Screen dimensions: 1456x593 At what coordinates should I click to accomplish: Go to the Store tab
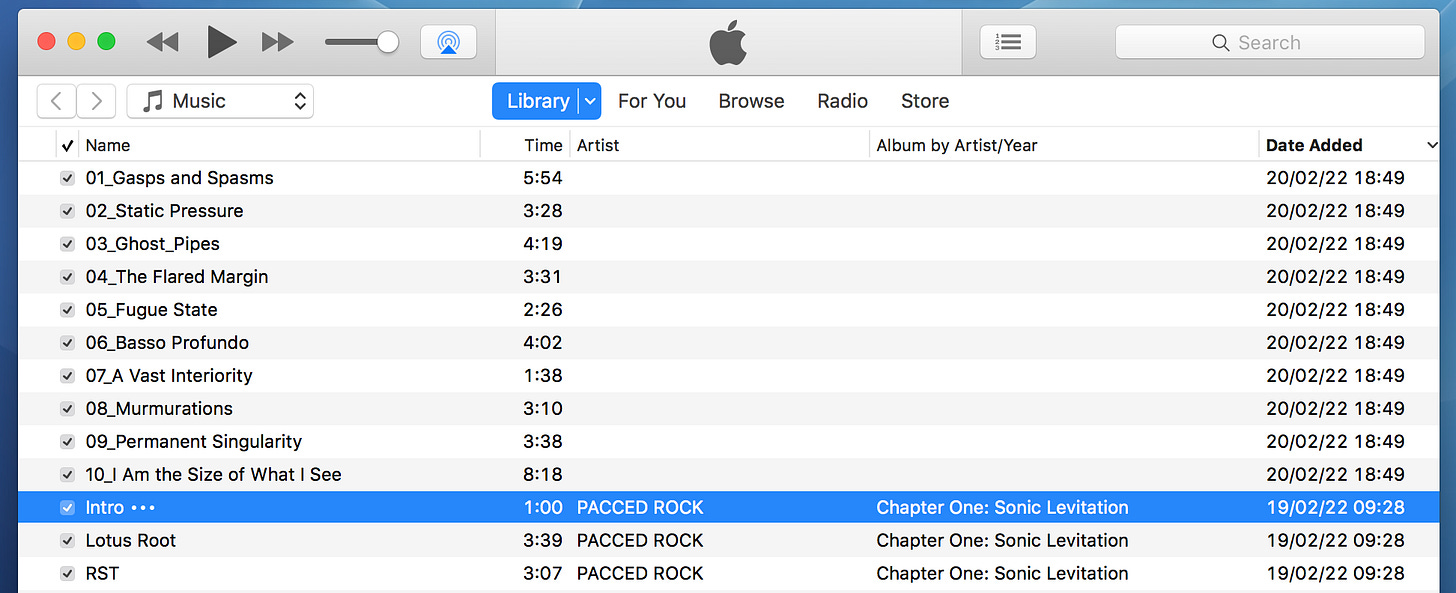(x=925, y=101)
